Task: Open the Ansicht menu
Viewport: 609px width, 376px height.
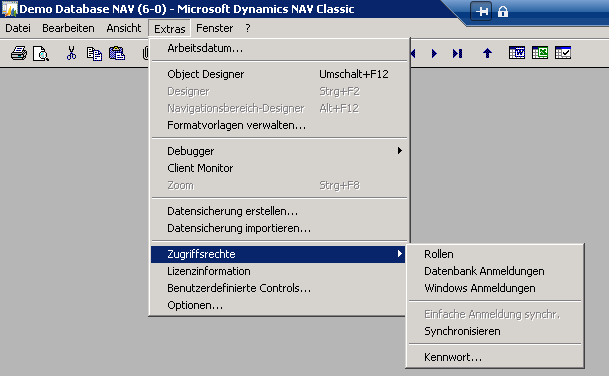Action: pyautogui.click(x=124, y=28)
